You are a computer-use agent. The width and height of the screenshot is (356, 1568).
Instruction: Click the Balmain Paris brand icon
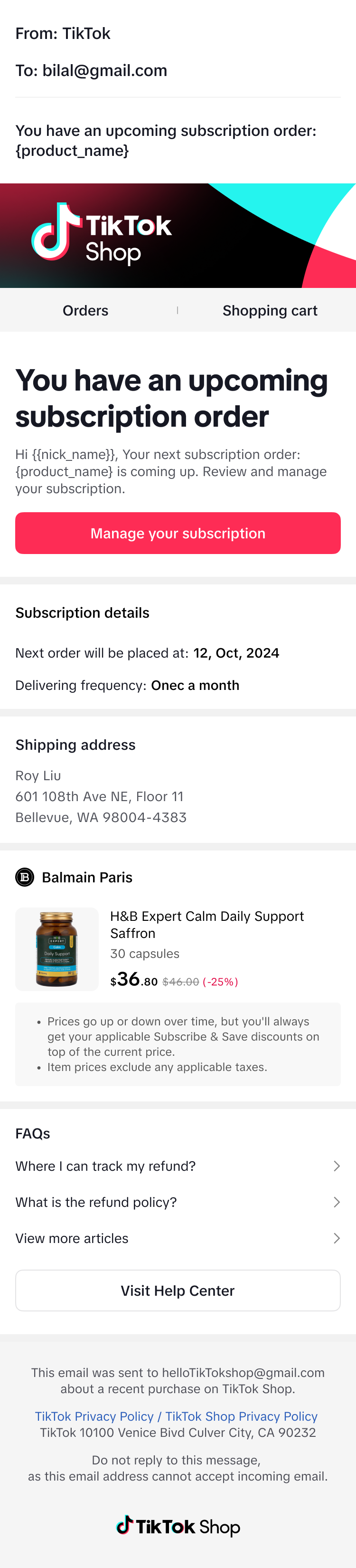25,877
